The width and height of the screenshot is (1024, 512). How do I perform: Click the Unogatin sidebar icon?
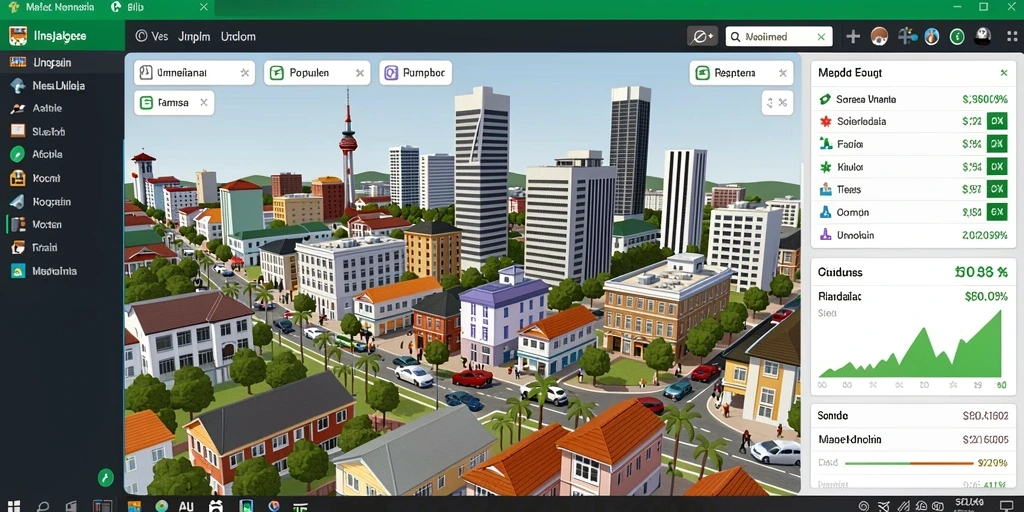(17, 63)
